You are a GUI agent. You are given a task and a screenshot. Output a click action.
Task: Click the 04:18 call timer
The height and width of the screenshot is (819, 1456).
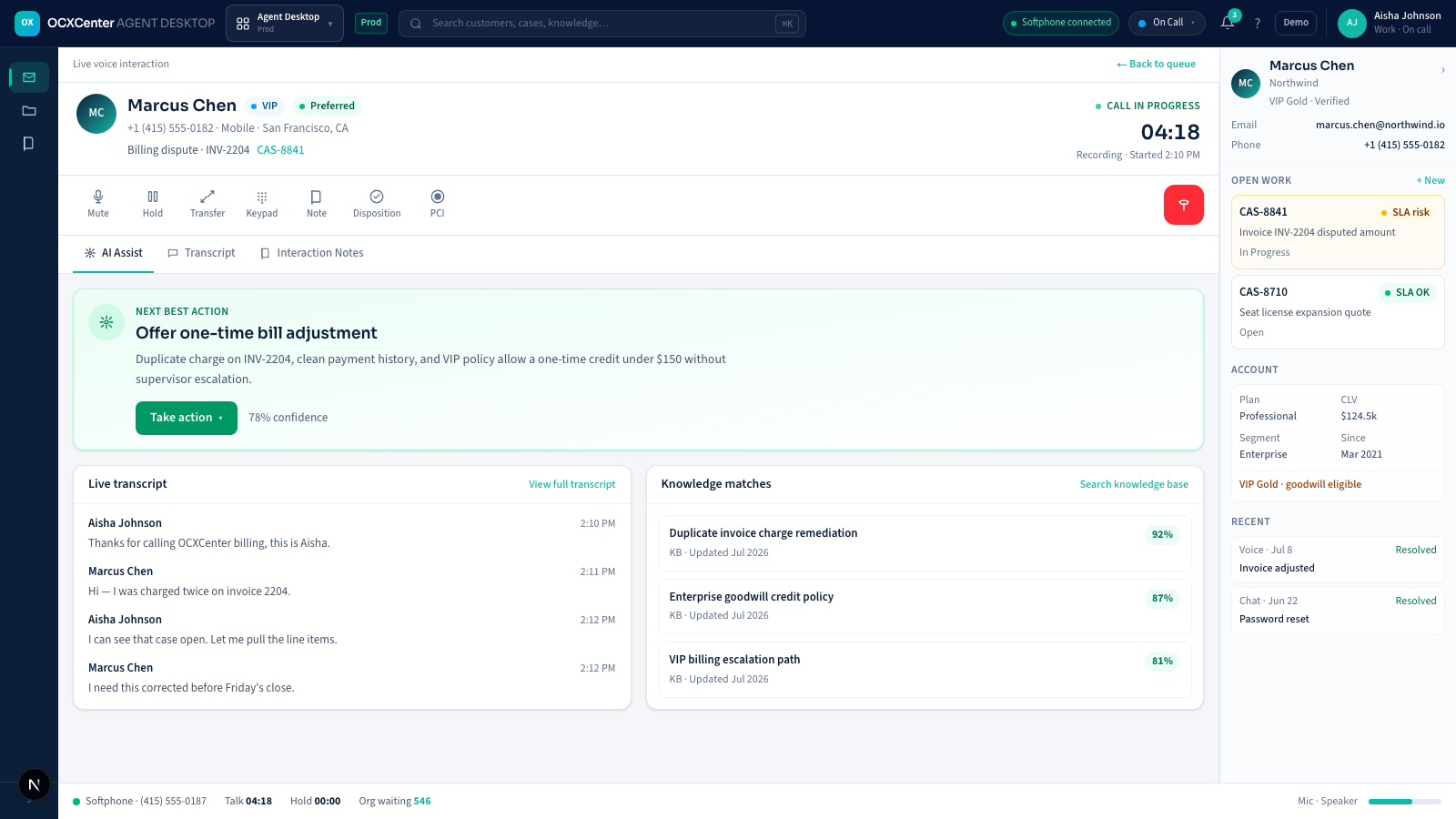1170,132
